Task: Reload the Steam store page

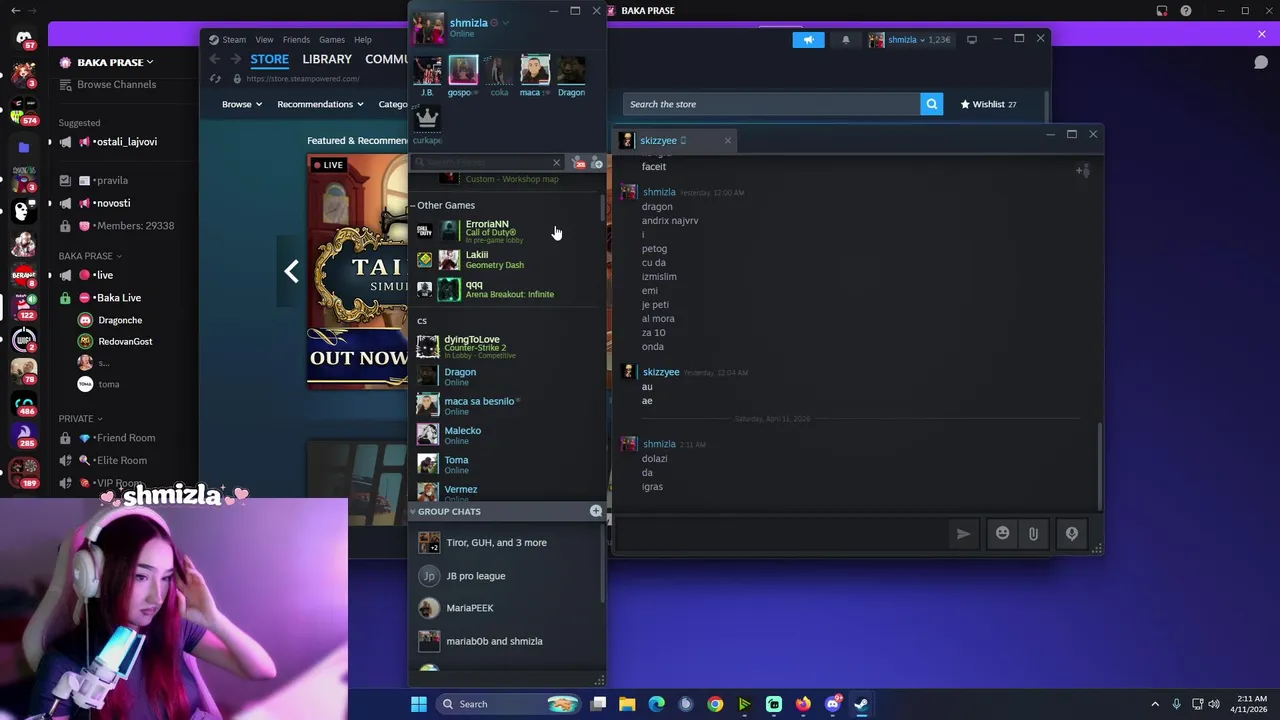Action: (214, 79)
